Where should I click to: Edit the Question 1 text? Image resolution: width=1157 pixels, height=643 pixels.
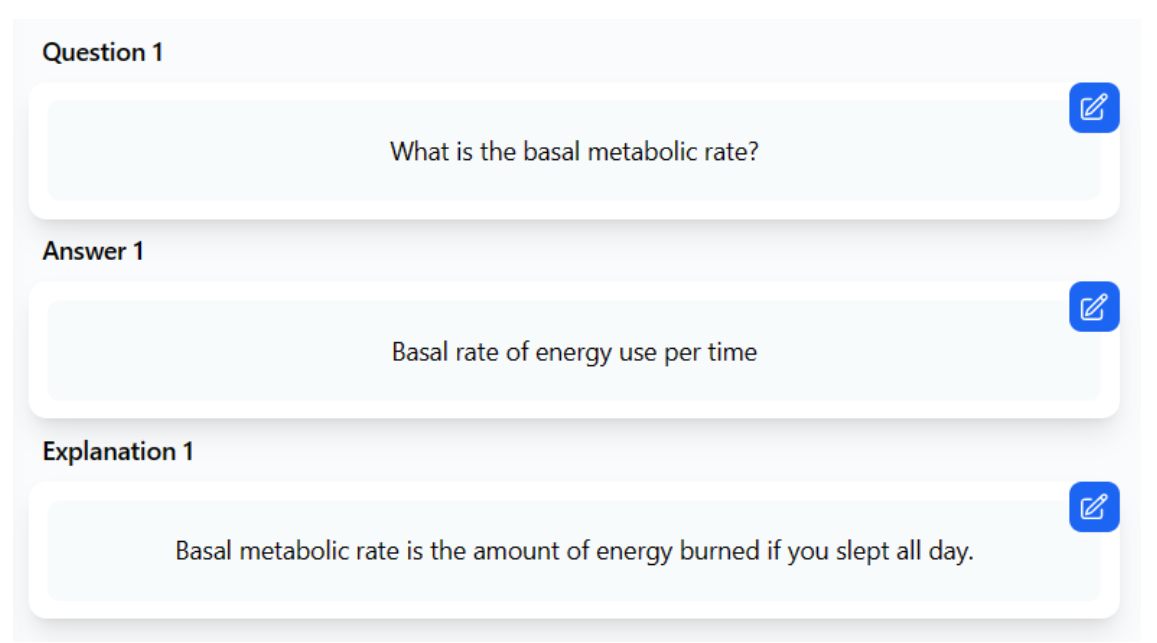1094,108
